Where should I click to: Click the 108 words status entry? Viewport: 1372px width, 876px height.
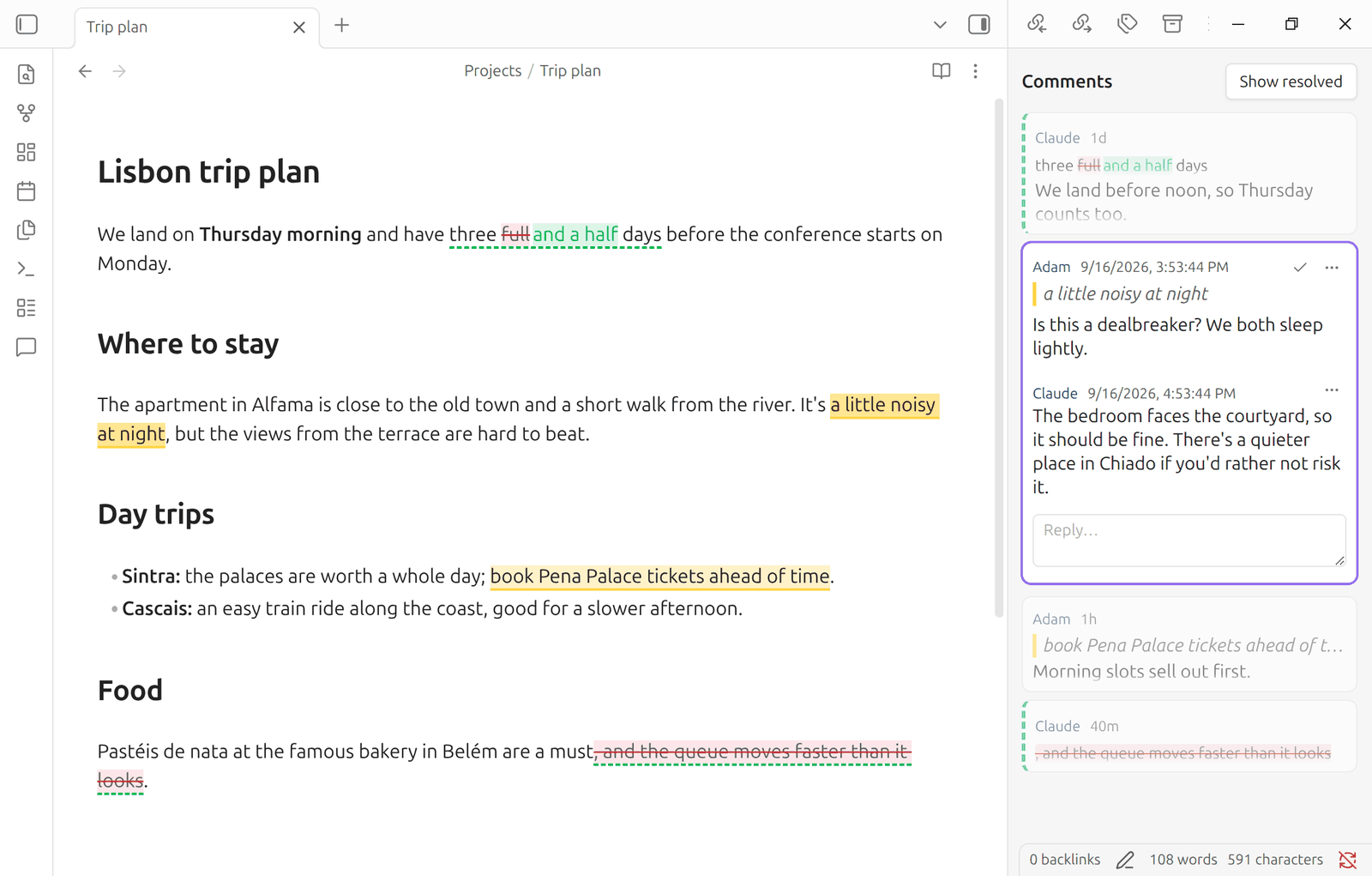pos(1182,860)
